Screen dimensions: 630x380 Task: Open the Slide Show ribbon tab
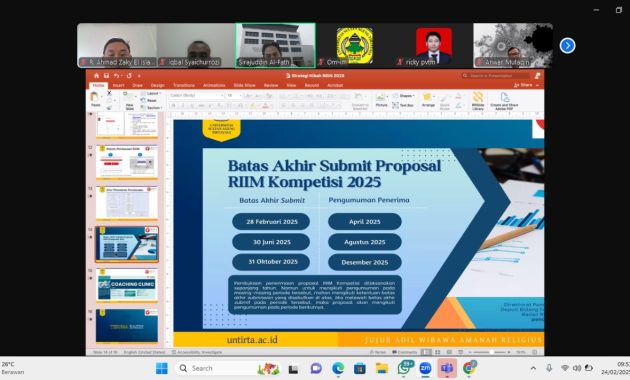[244, 85]
